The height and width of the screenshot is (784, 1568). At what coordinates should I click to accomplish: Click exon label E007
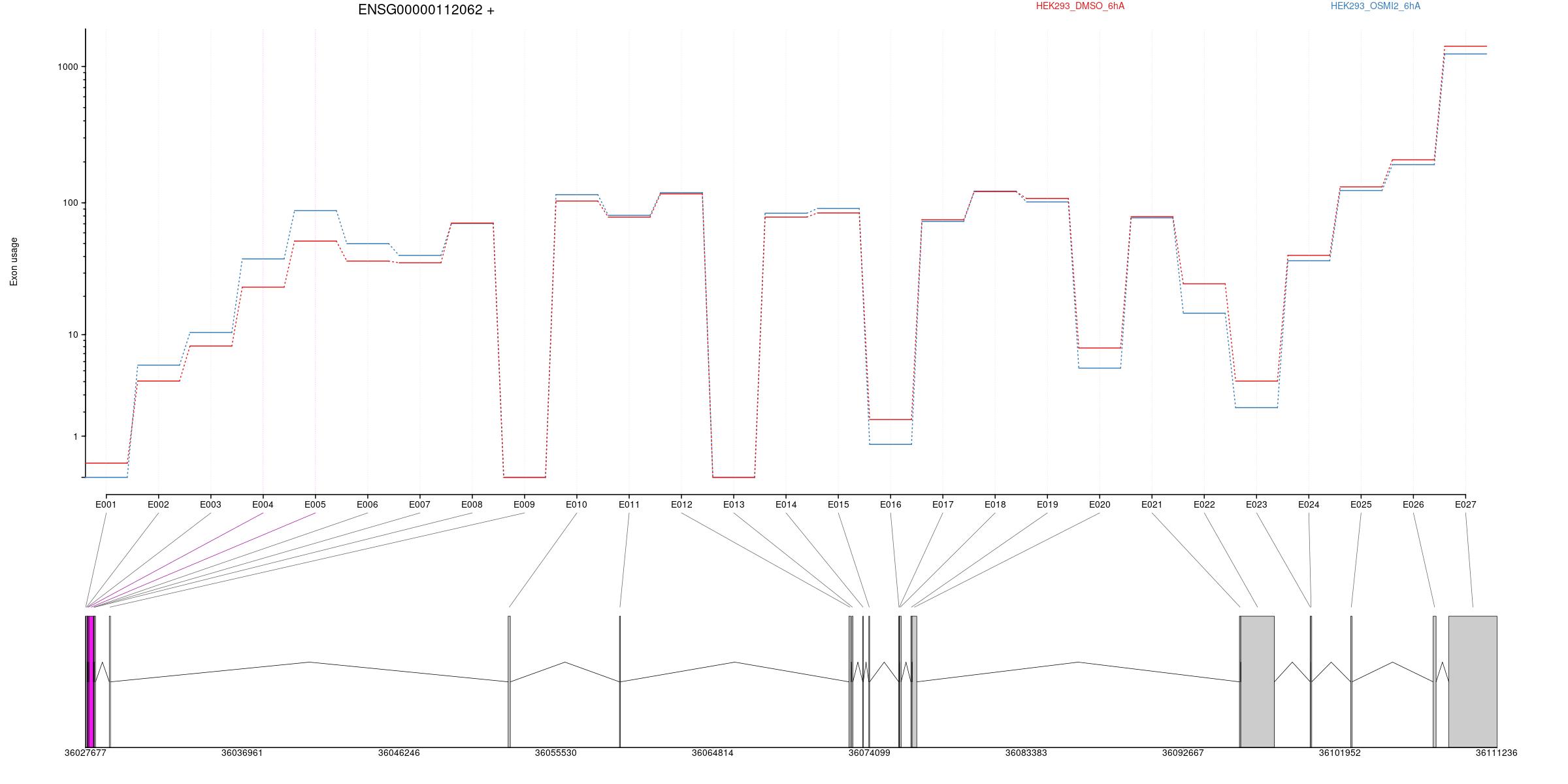419,504
